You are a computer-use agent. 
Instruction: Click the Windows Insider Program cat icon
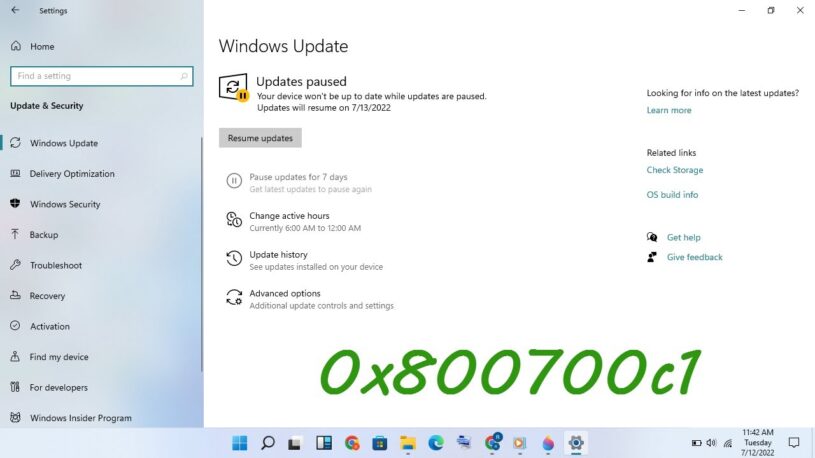tap(15, 417)
